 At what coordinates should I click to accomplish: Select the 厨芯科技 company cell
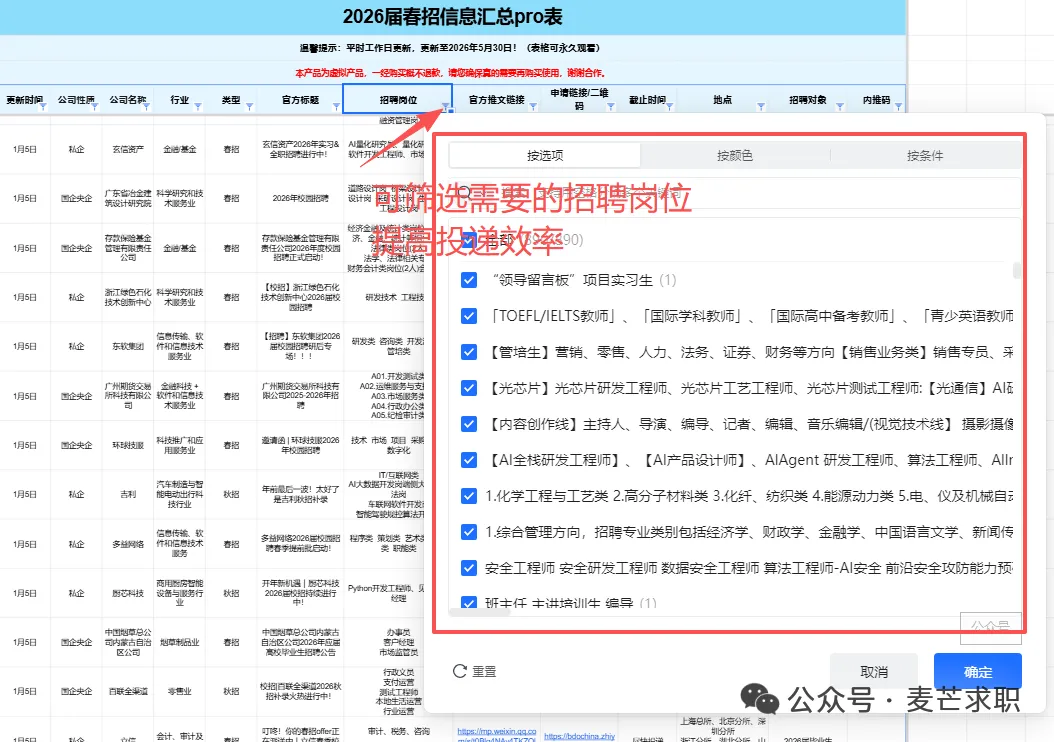(128, 593)
